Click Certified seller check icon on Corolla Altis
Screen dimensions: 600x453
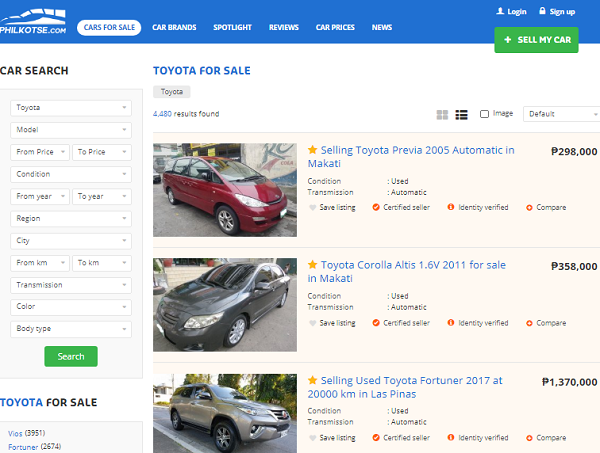pyautogui.click(x=376, y=323)
